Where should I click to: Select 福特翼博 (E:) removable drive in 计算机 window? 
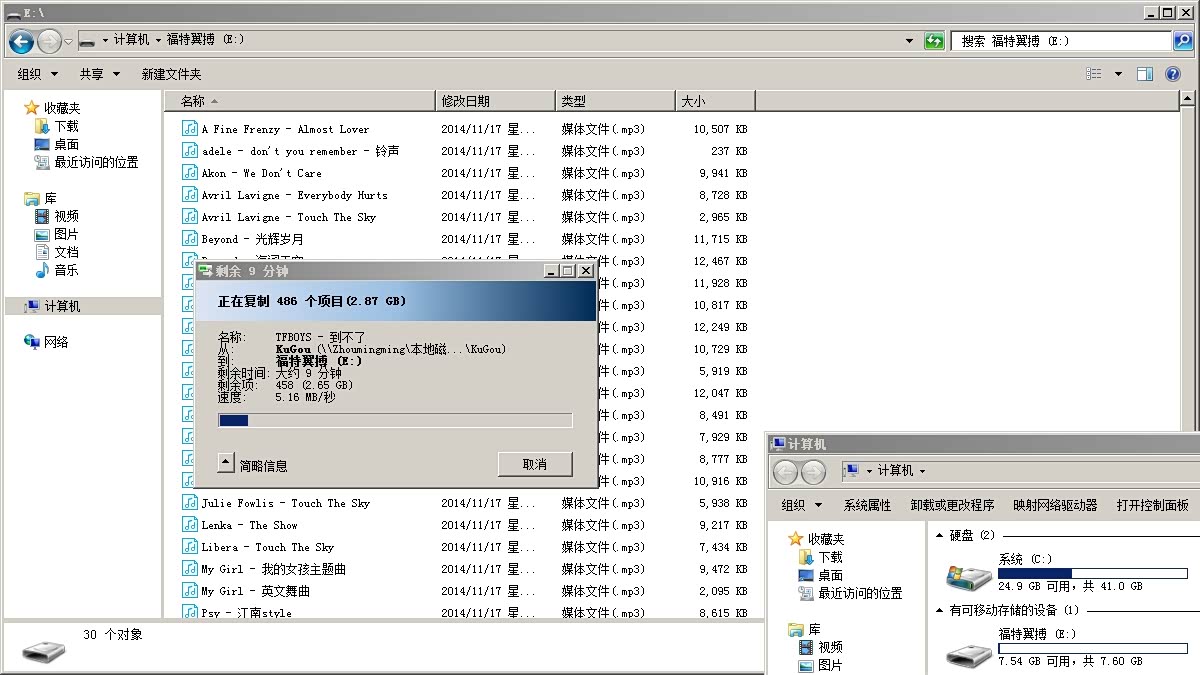click(x=969, y=650)
